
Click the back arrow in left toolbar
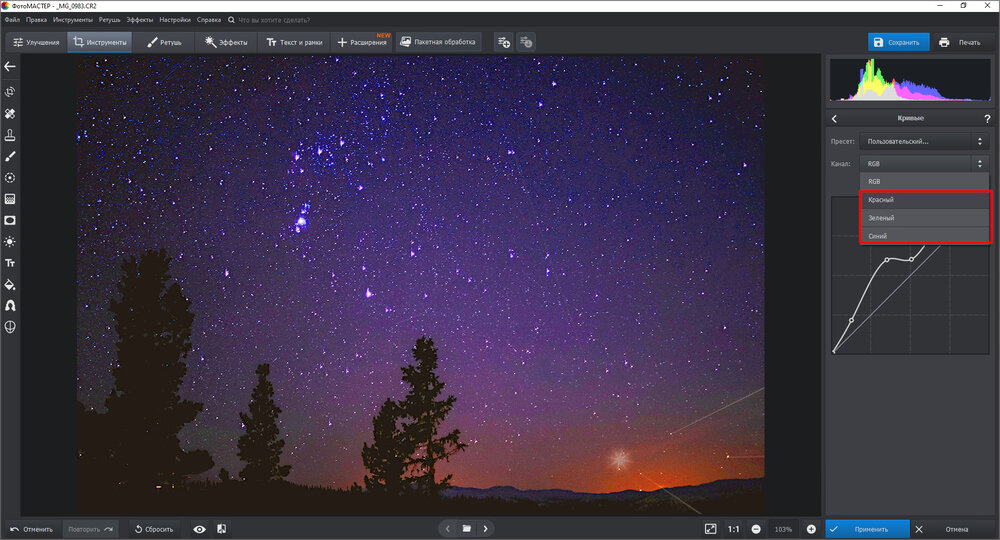click(10, 67)
